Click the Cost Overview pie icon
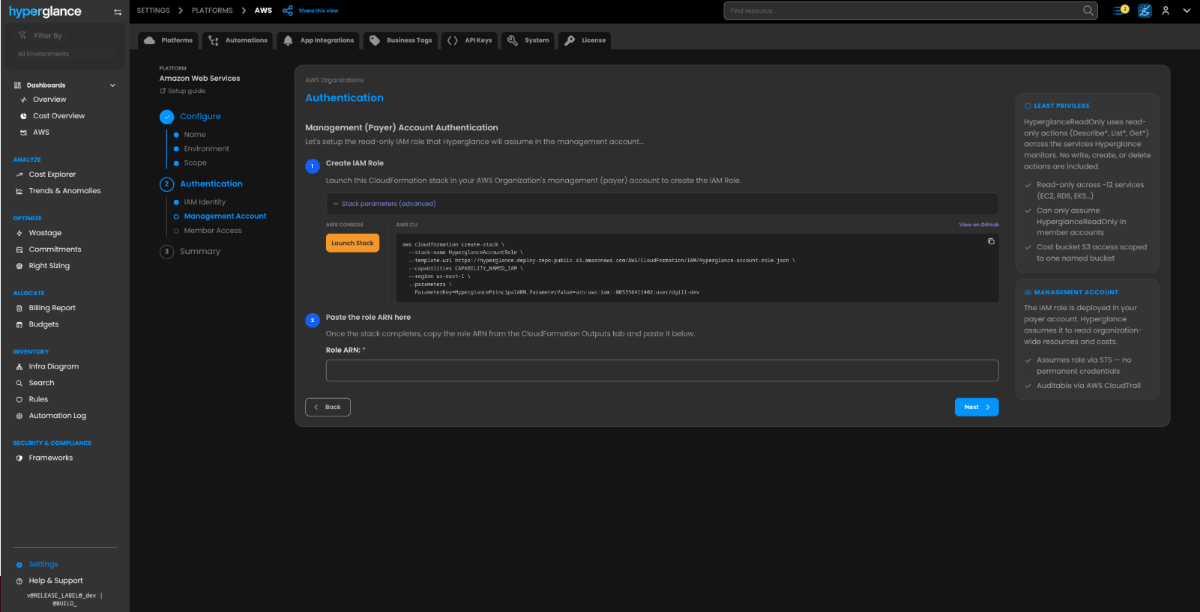This screenshot has width=1200, height=612. (23, 116)
